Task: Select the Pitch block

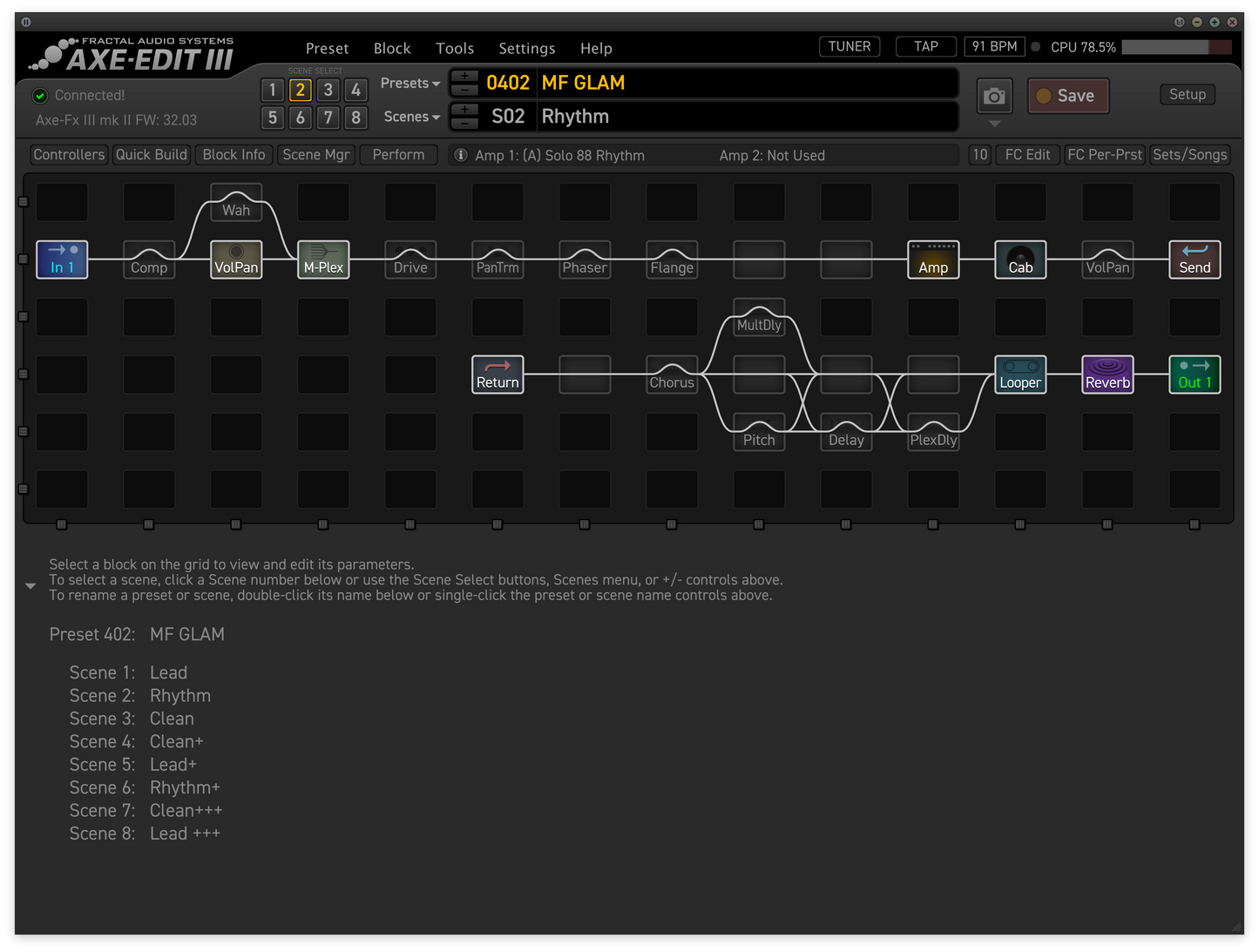Action: point(759,432)
